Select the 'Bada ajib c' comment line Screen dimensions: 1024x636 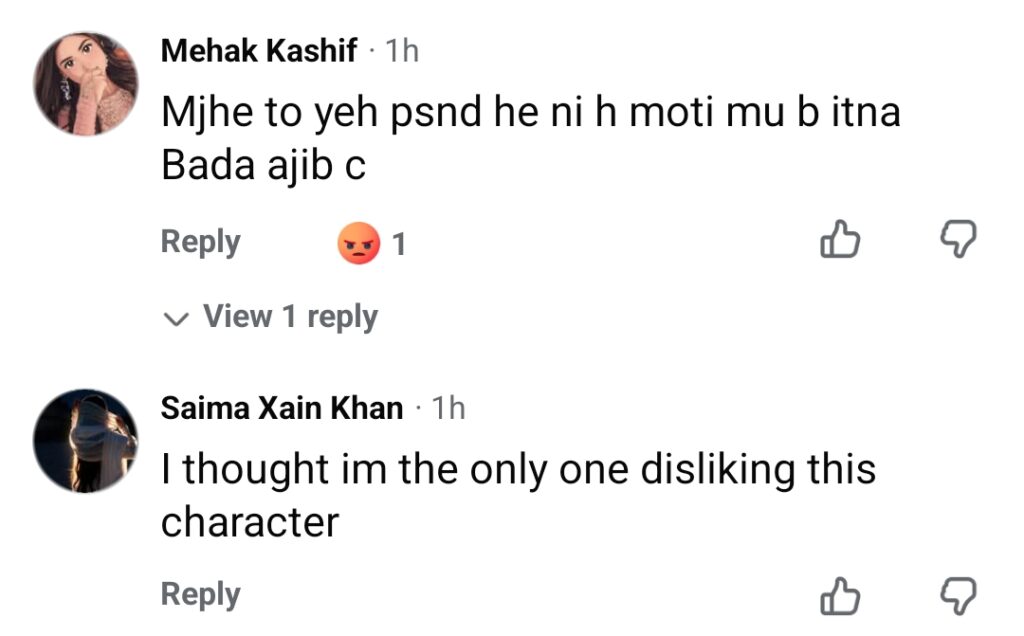263,165
